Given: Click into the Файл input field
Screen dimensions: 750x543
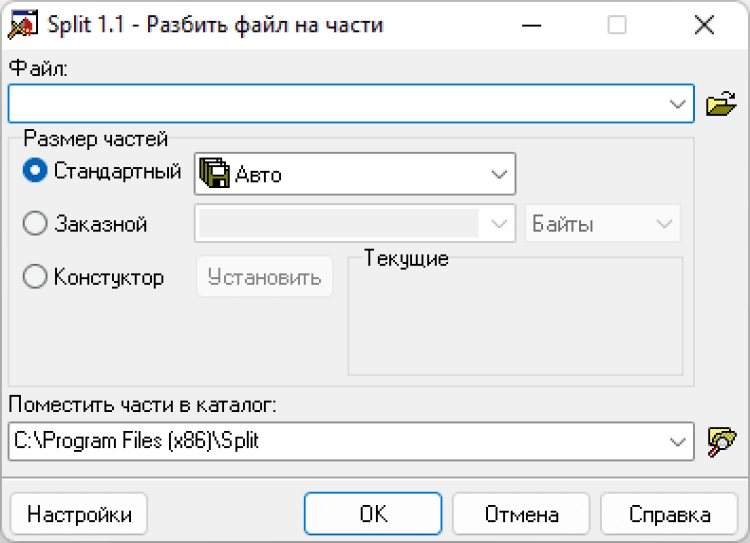Looking at the screenshot, I should (335, 103).
